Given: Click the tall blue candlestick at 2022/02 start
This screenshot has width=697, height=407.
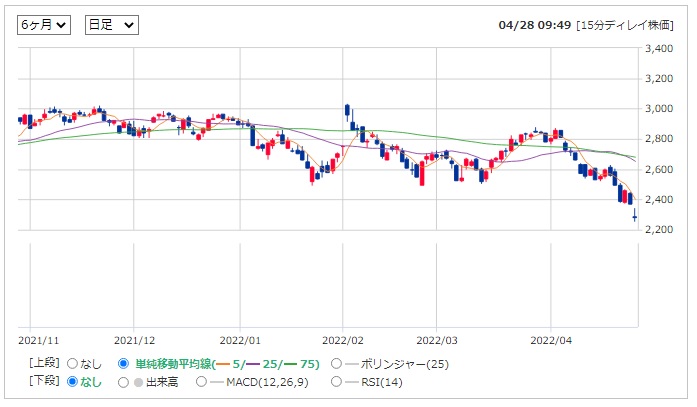Looking at the screenshot, I should (347, 112).
